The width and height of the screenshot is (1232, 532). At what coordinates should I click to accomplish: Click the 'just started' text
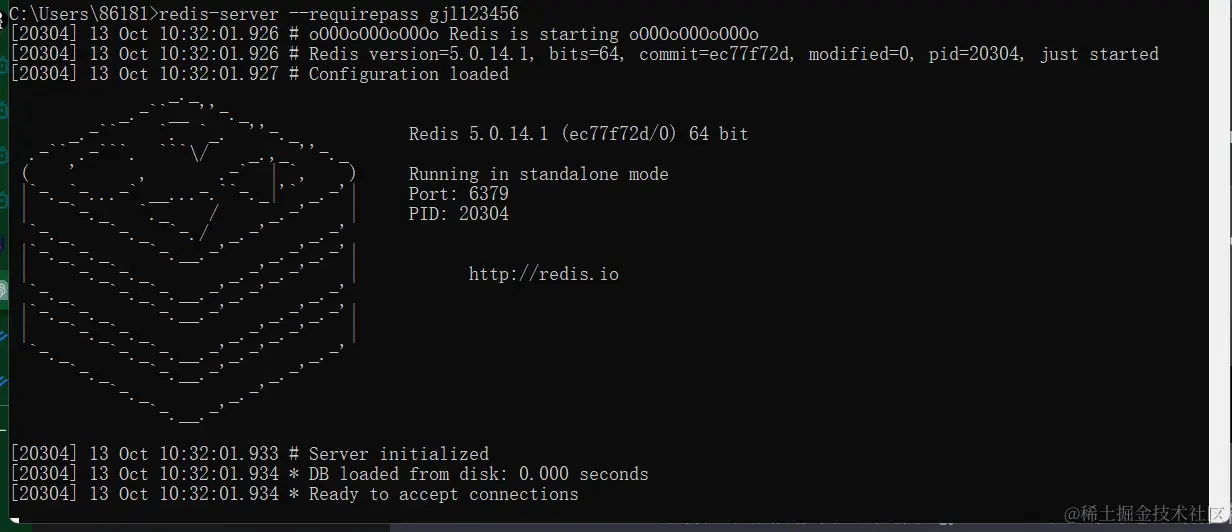(1099, 54)
